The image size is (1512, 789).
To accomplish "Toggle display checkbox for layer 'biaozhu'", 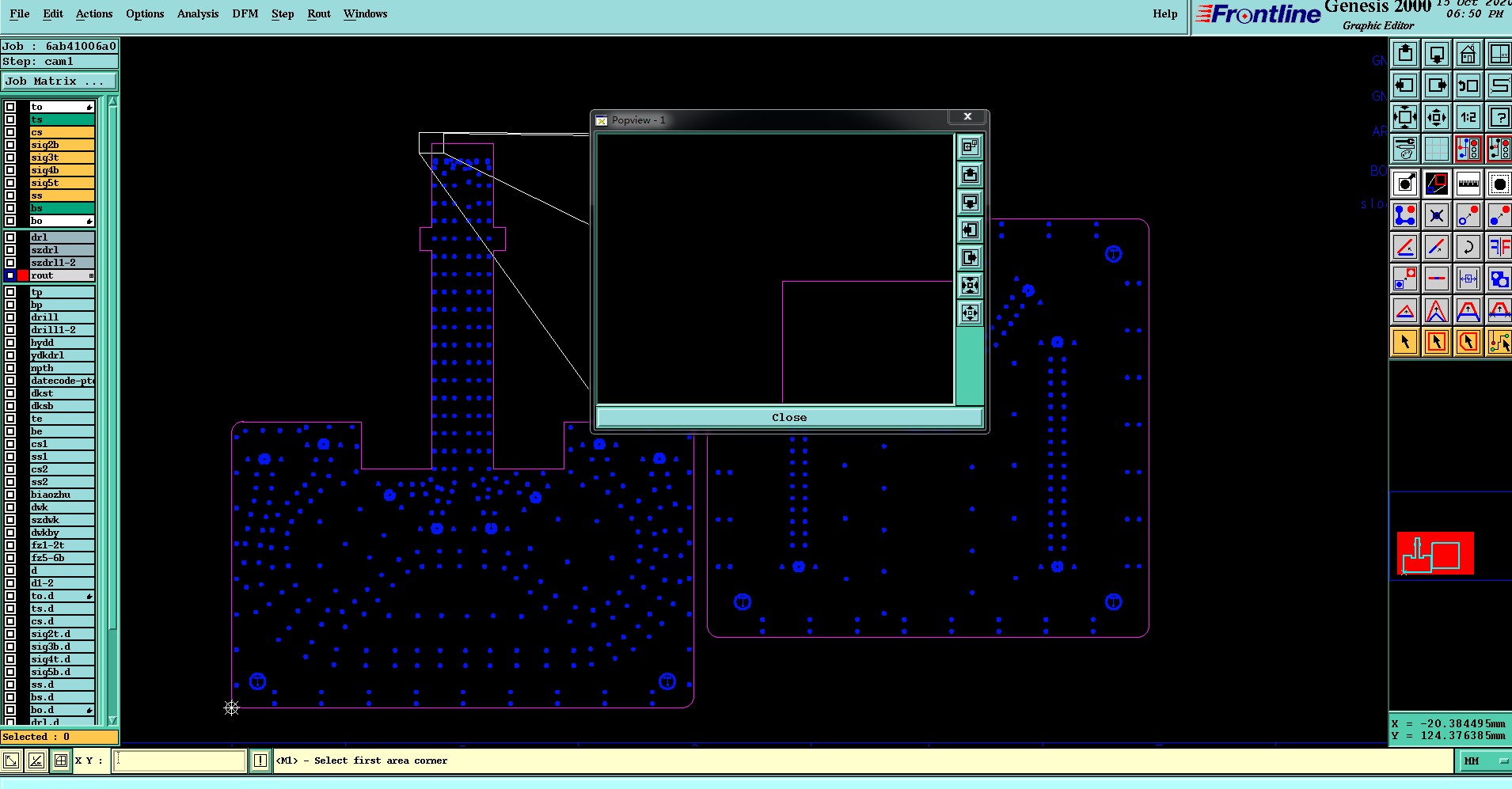I will click(10, 495).
